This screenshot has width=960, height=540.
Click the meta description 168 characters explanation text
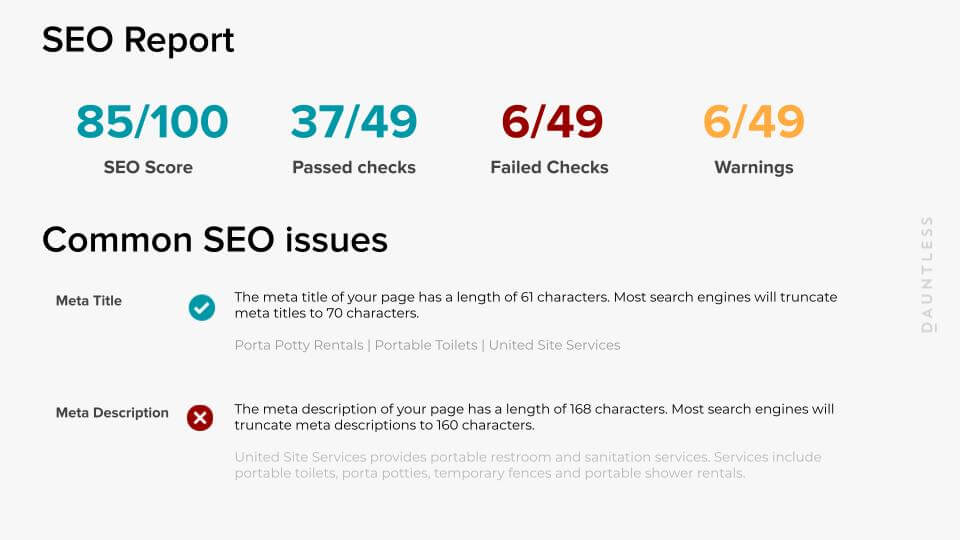[x=534, y=417]
